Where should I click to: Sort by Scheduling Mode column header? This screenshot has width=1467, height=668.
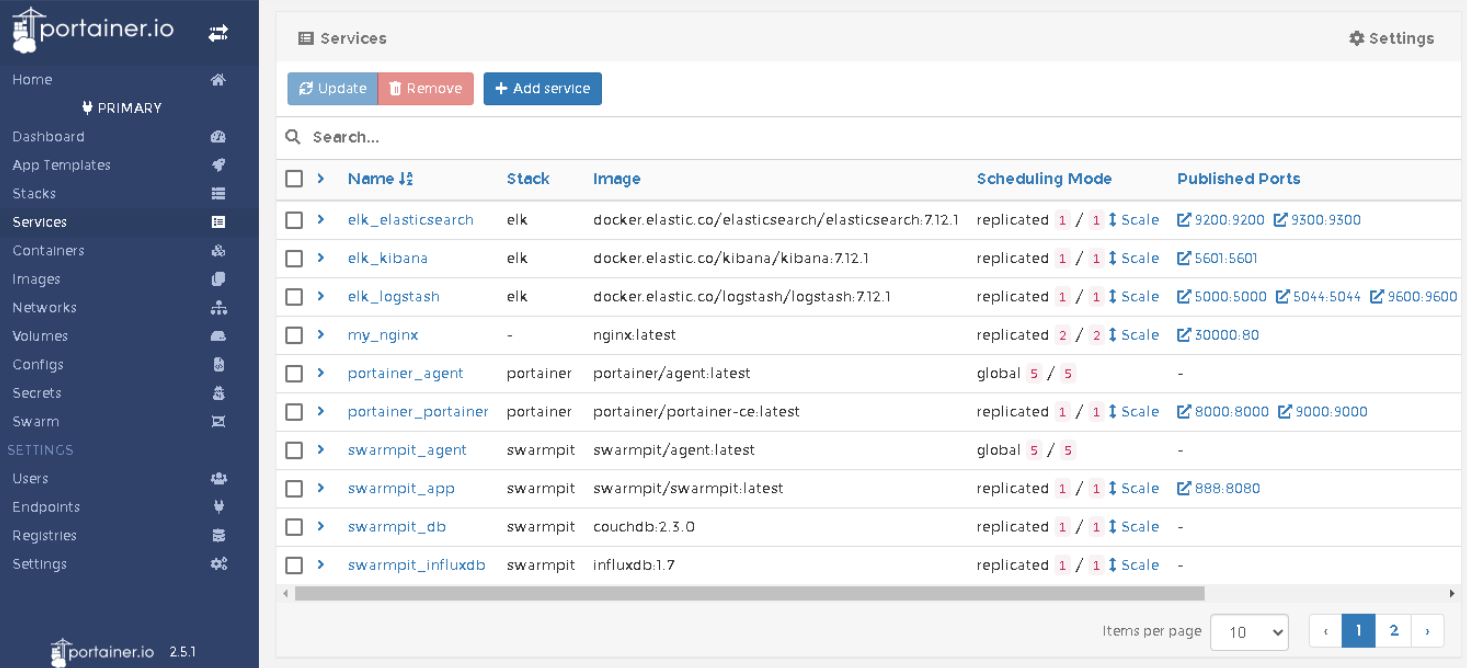(x=1044, y=179)
